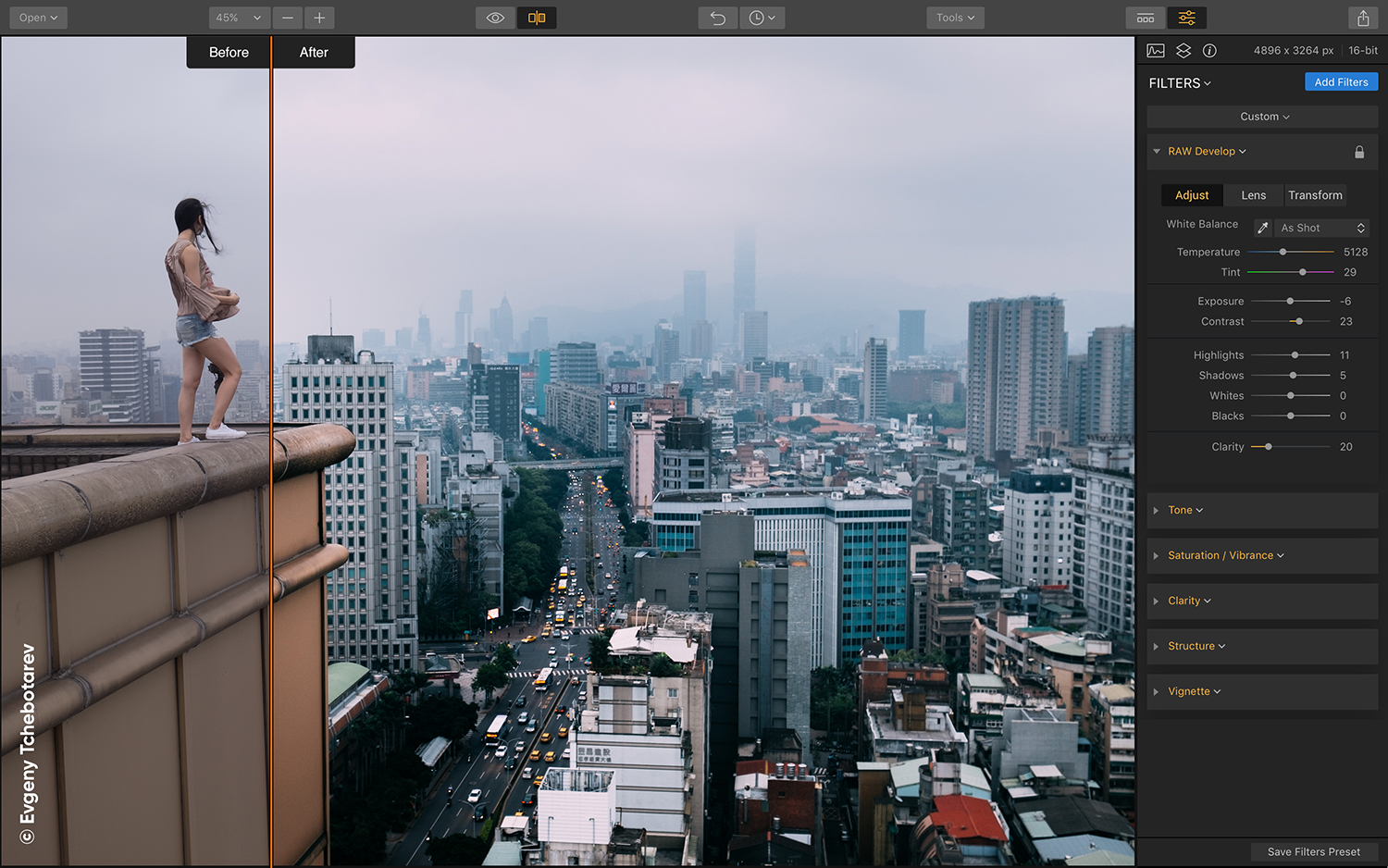This screenshot has width=1388, height=868.
Task: Open the Custom workspace dropdown
Action: click(1263, 117)
